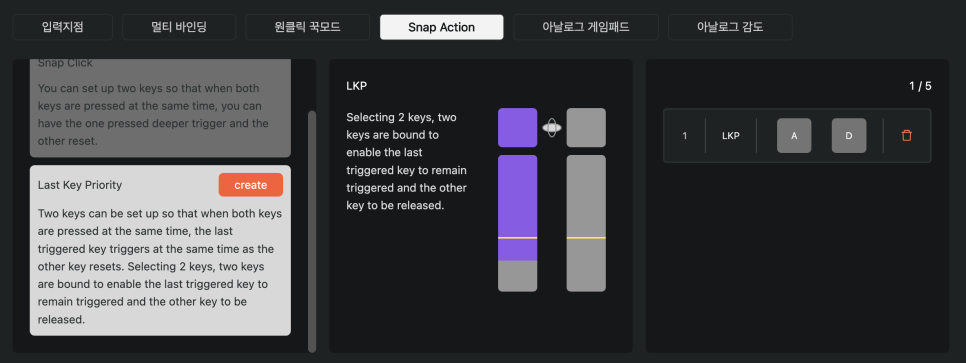
Task: Click the purple key travel bar
Action: coord(518,223)
